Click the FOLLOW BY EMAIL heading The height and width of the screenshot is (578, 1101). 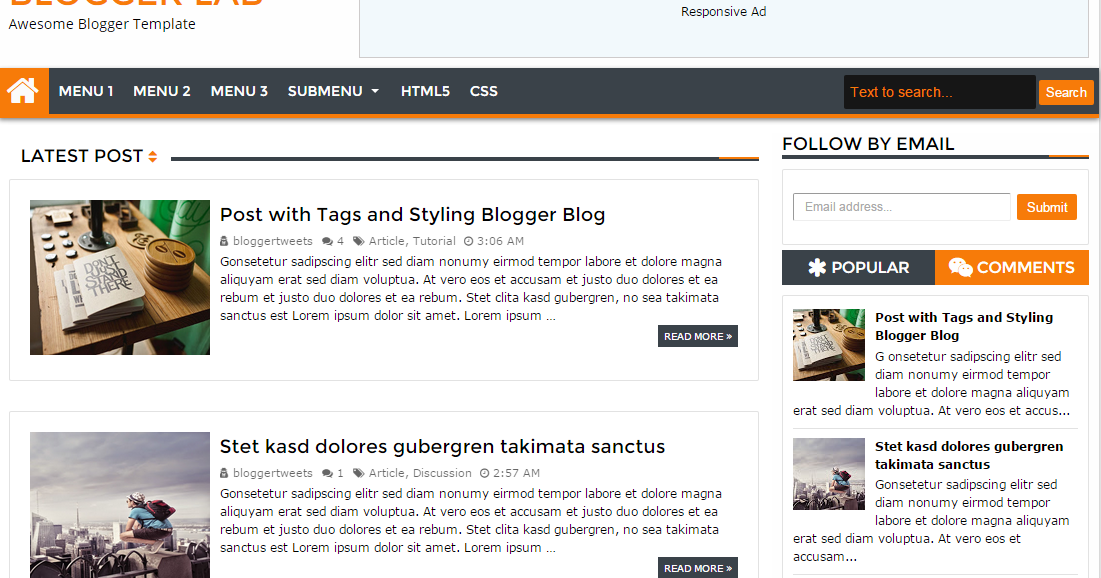[868, 144]
